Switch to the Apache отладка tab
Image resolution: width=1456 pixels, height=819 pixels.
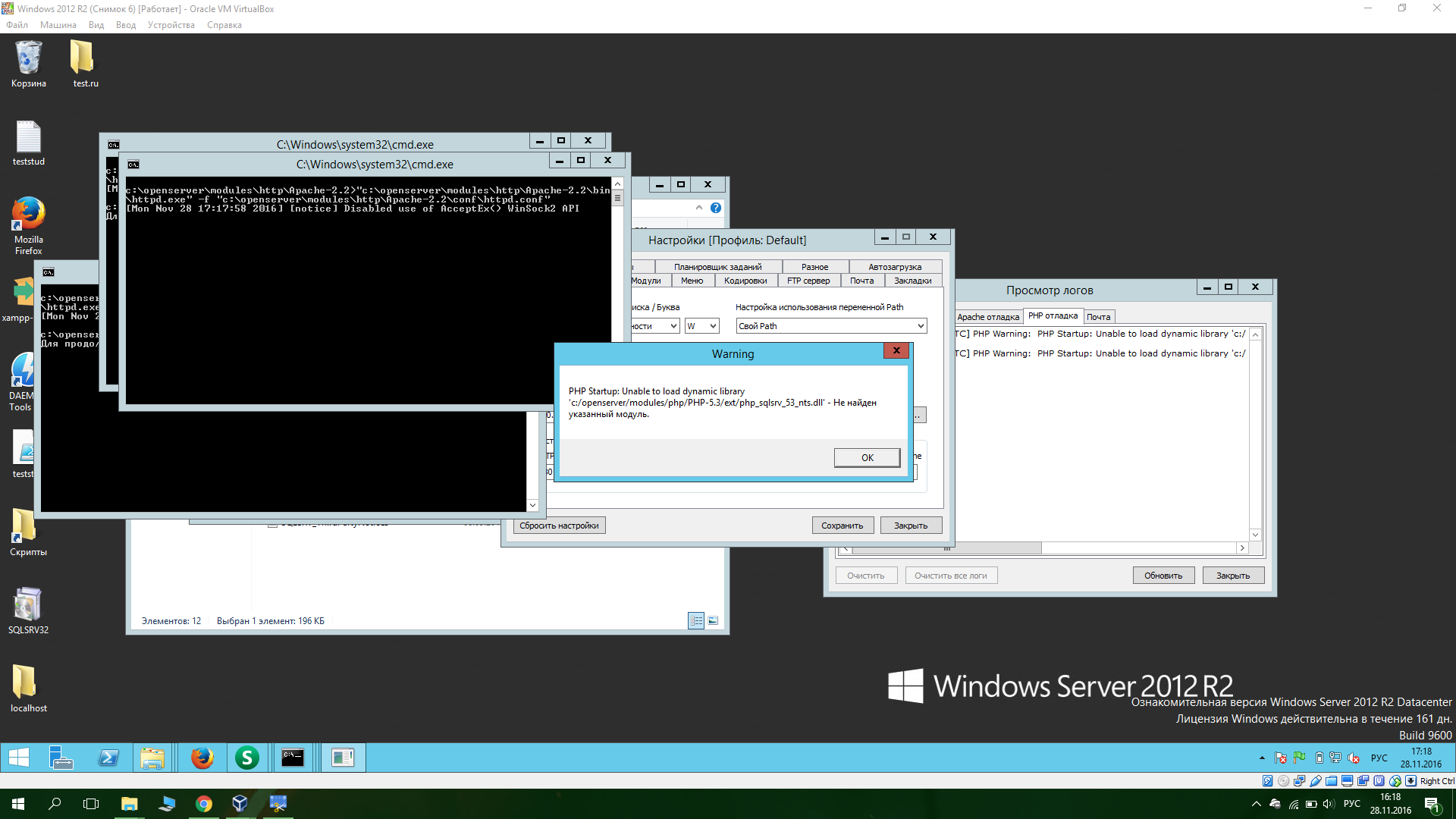[x=987, y=317]
